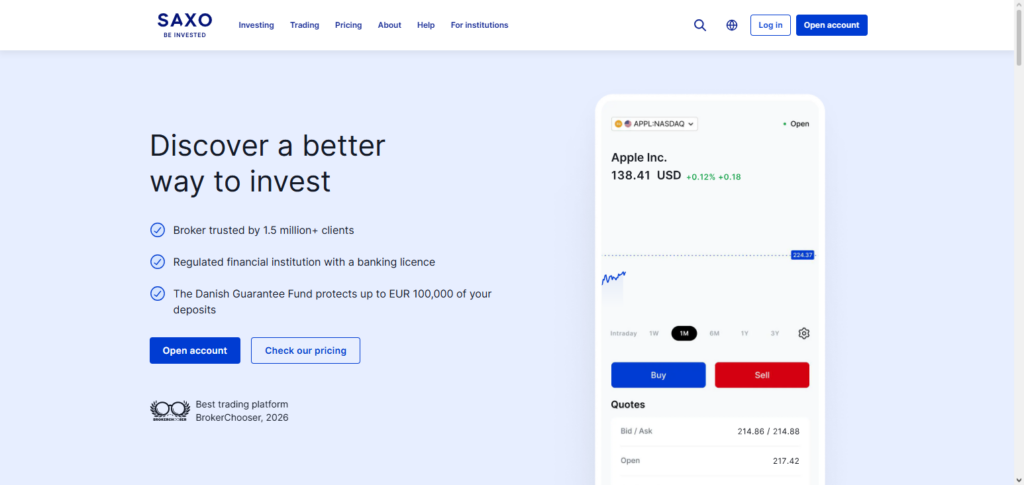This screenshot has height=485, width=1024.
Task: Click checkmark icon beside Danish Guarantee Fund
Action: click(x=157, y=294)
